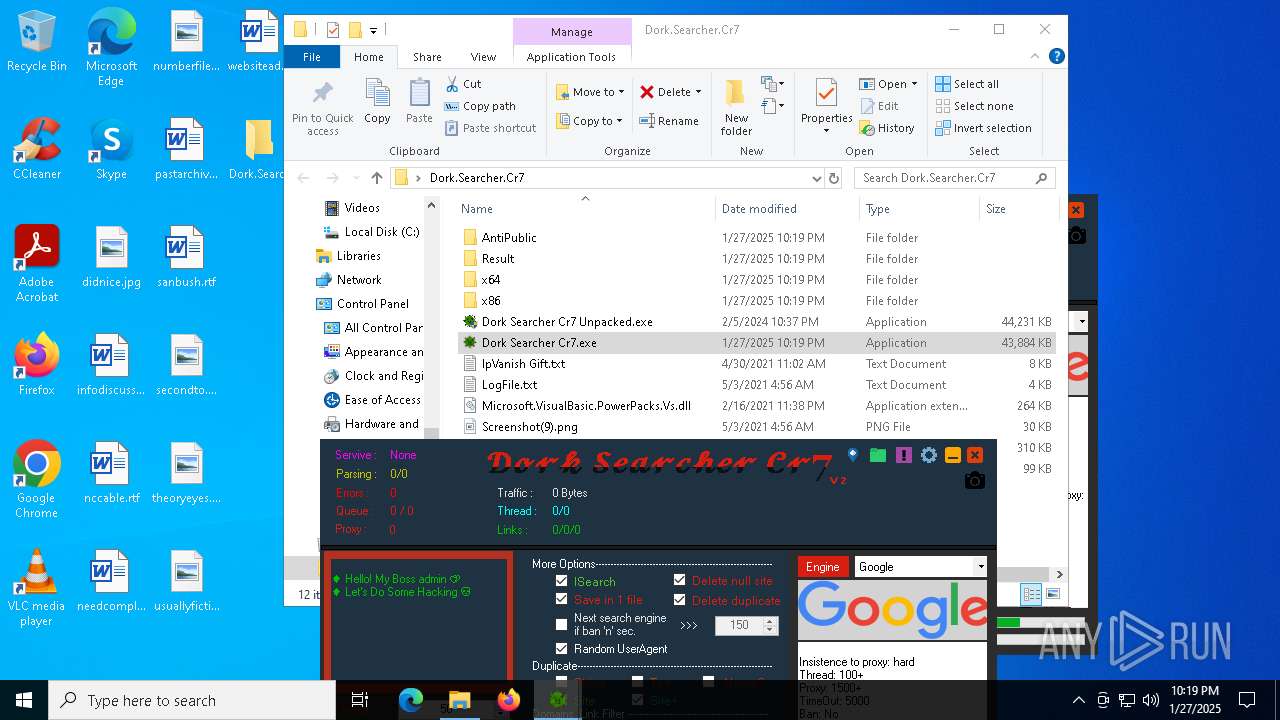Select VLC media player desktop icon
Viewport: 1280px width, 720px height.
point(37,588)
